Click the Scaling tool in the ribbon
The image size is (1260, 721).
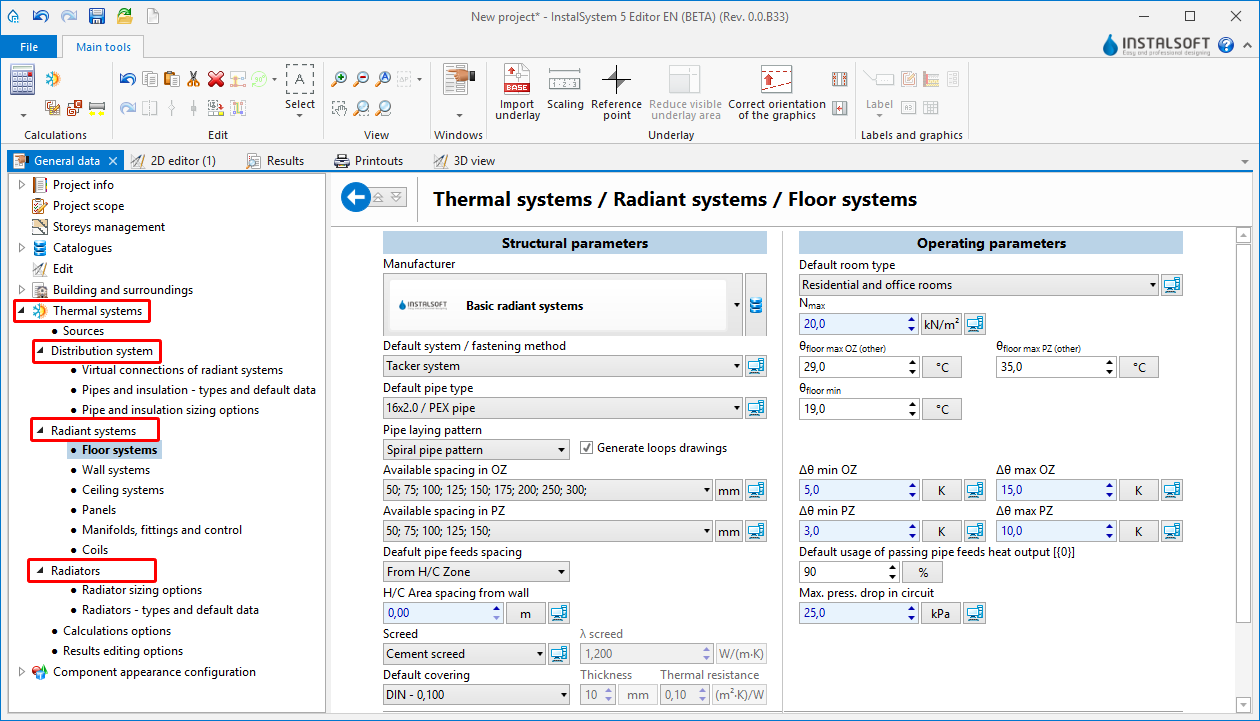[x=565, y=90]
